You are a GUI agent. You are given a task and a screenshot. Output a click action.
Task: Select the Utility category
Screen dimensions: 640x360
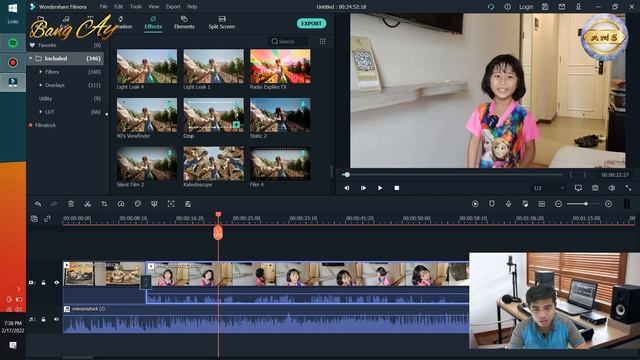click(45, 98)
